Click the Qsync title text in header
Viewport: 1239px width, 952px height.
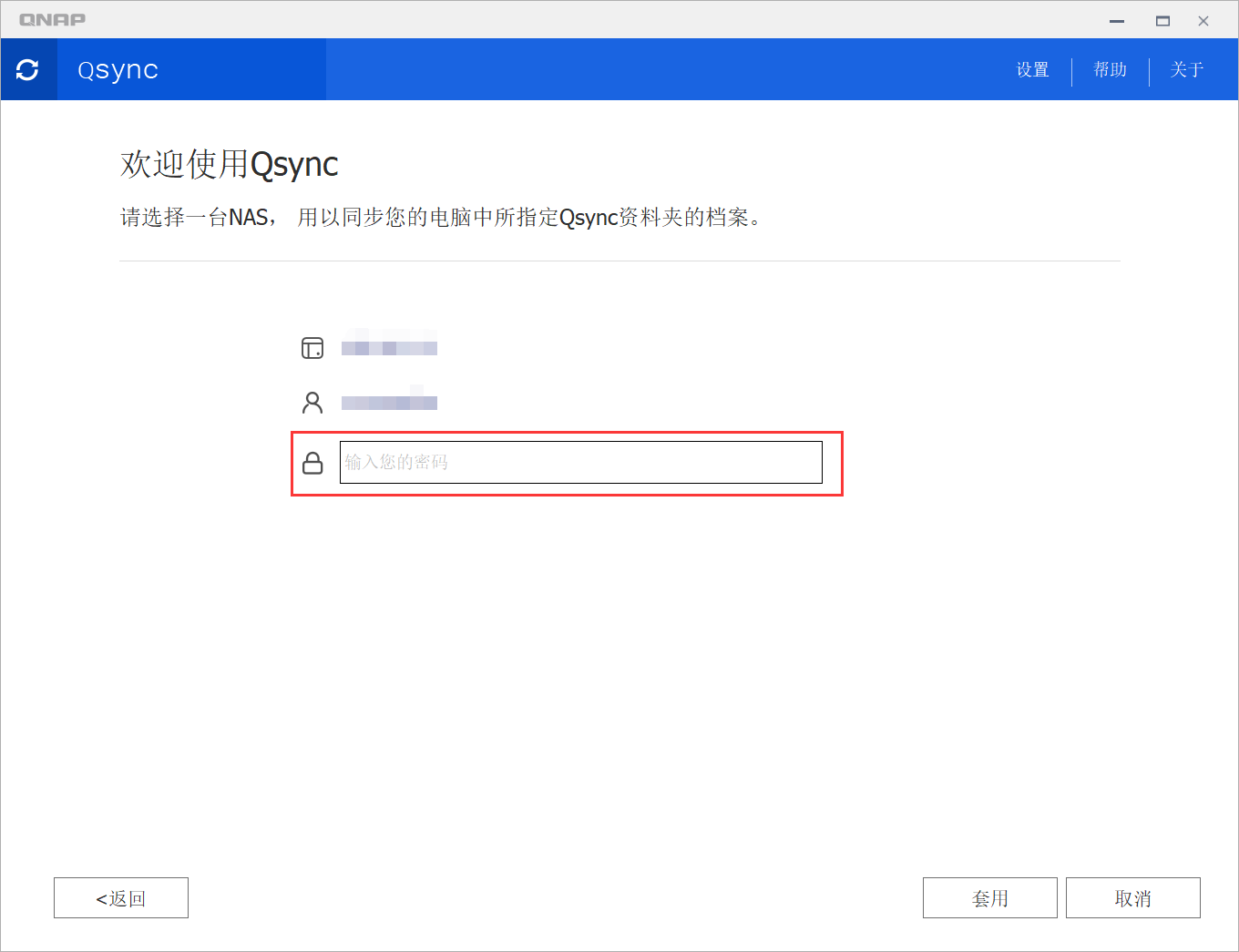click(118, 70)
